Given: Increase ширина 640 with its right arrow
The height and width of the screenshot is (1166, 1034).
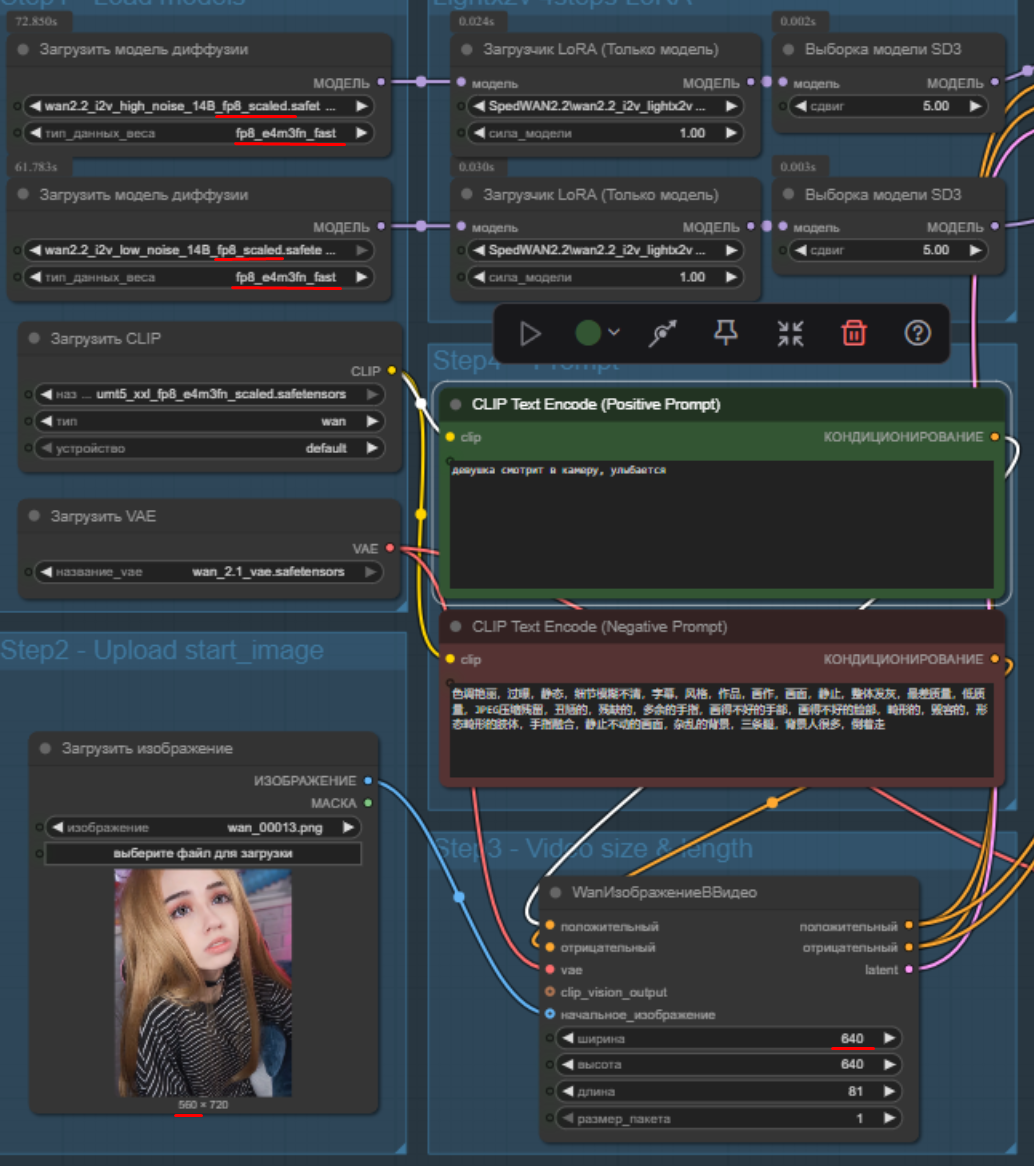Looking at the screenshot, I should pos(889,1038).
